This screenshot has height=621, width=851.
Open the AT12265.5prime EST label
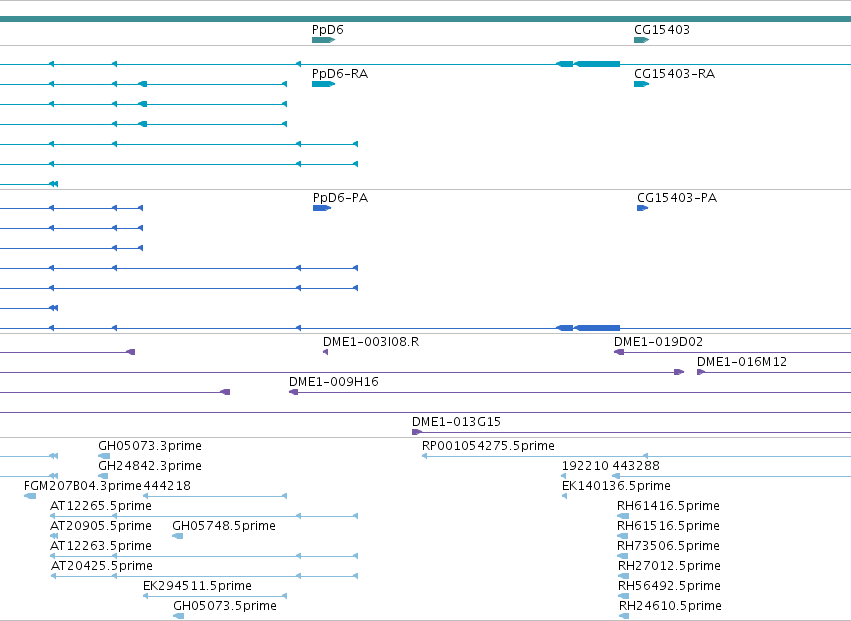(101, 506)
